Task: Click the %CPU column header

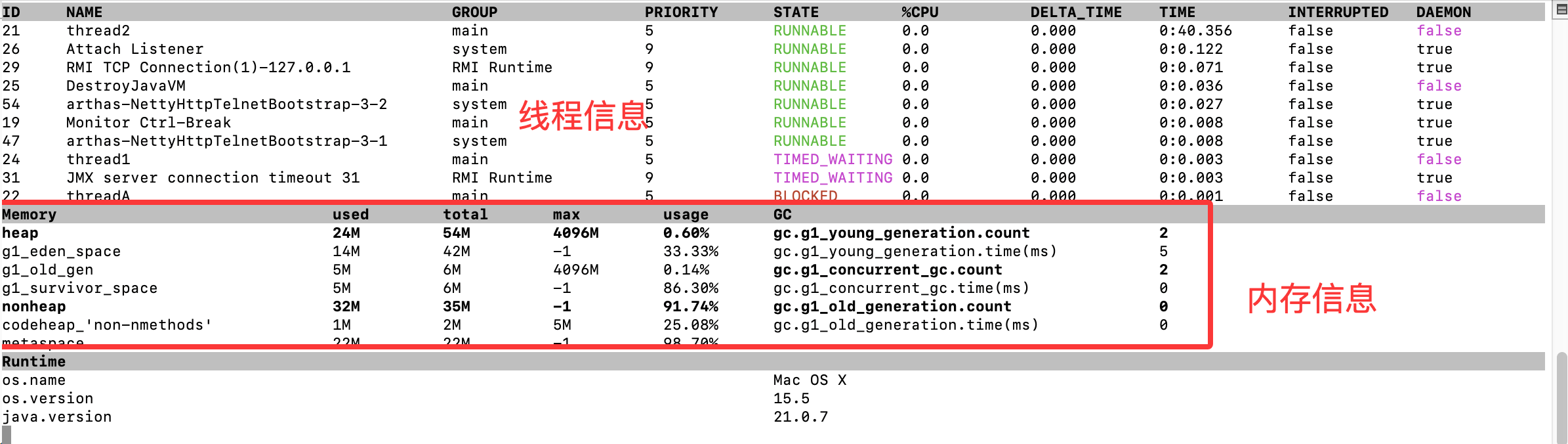Action: tap(920, 12)
